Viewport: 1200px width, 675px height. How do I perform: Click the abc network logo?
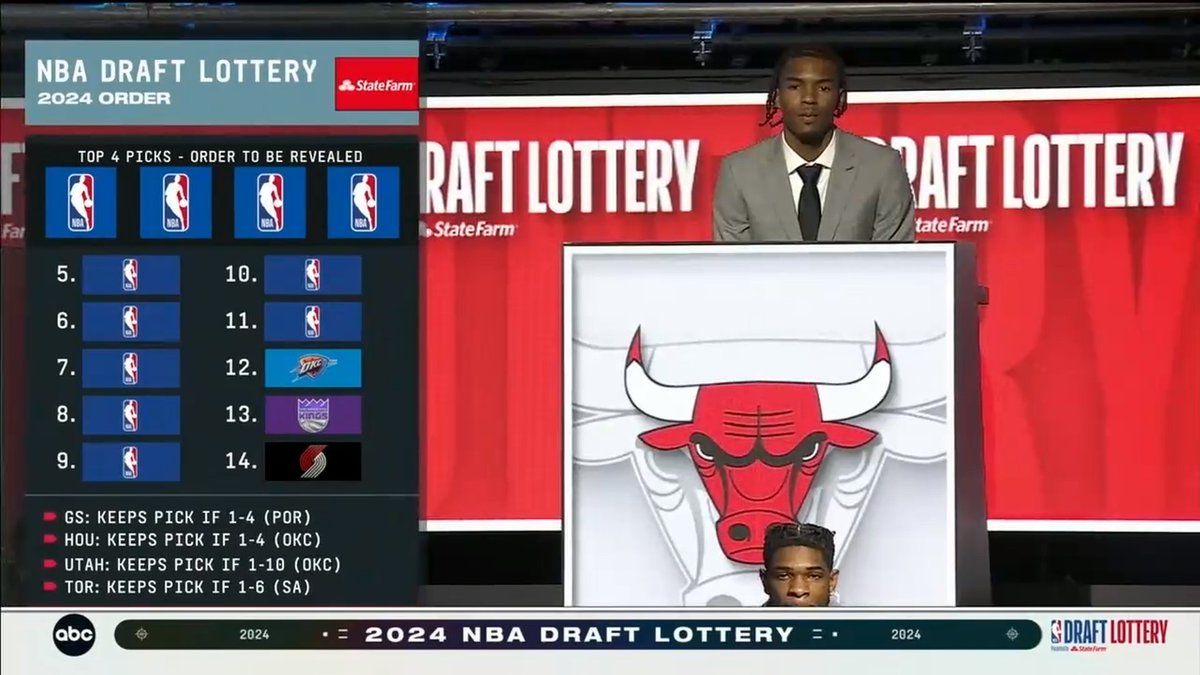pos(74,634)
